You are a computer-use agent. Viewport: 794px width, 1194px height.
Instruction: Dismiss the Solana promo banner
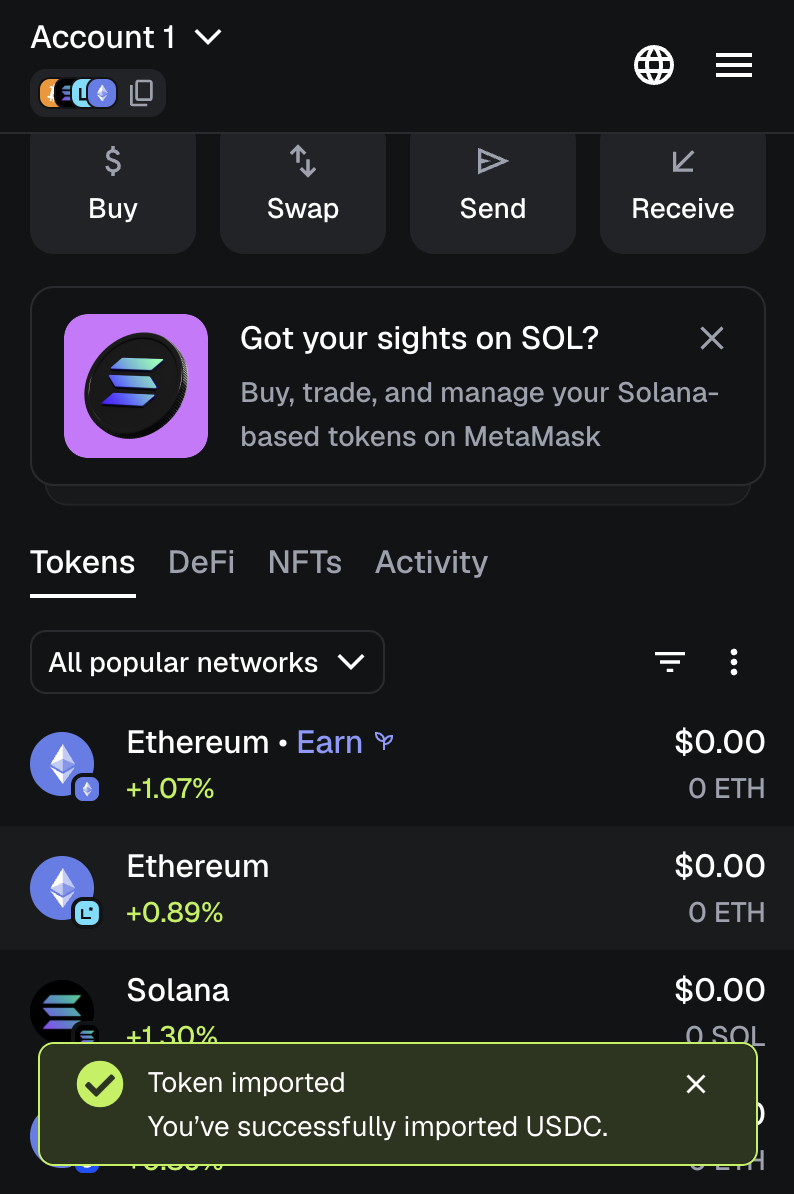[x=712, y=338]
